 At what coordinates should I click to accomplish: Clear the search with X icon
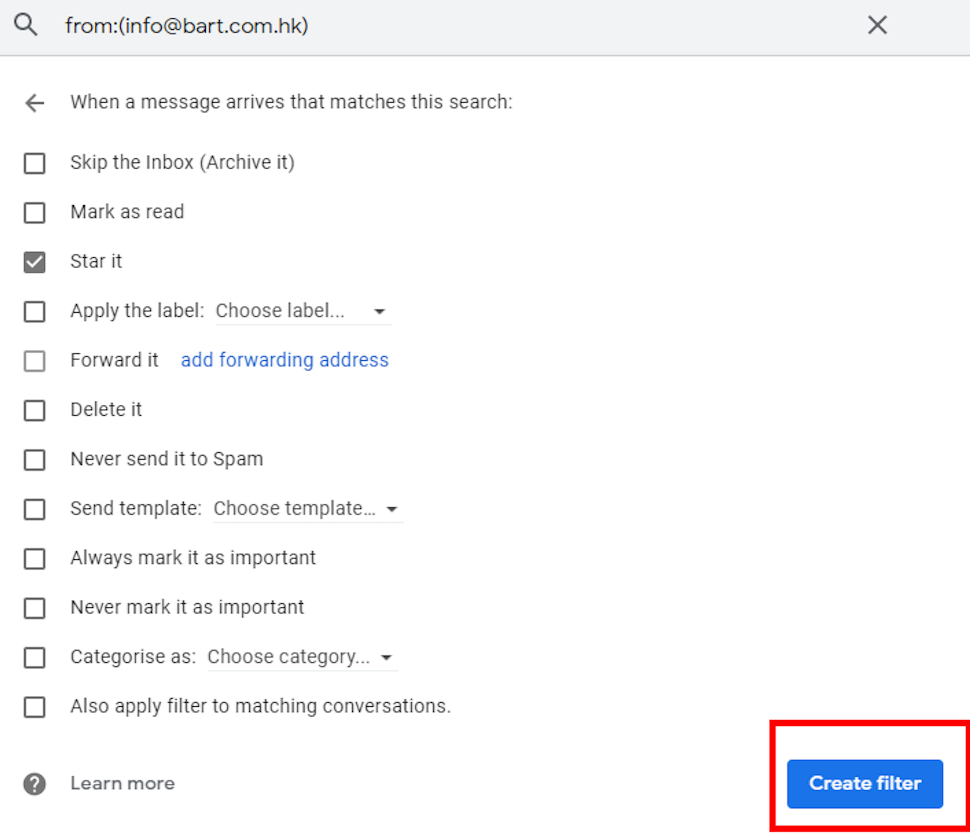pos(877,25)
